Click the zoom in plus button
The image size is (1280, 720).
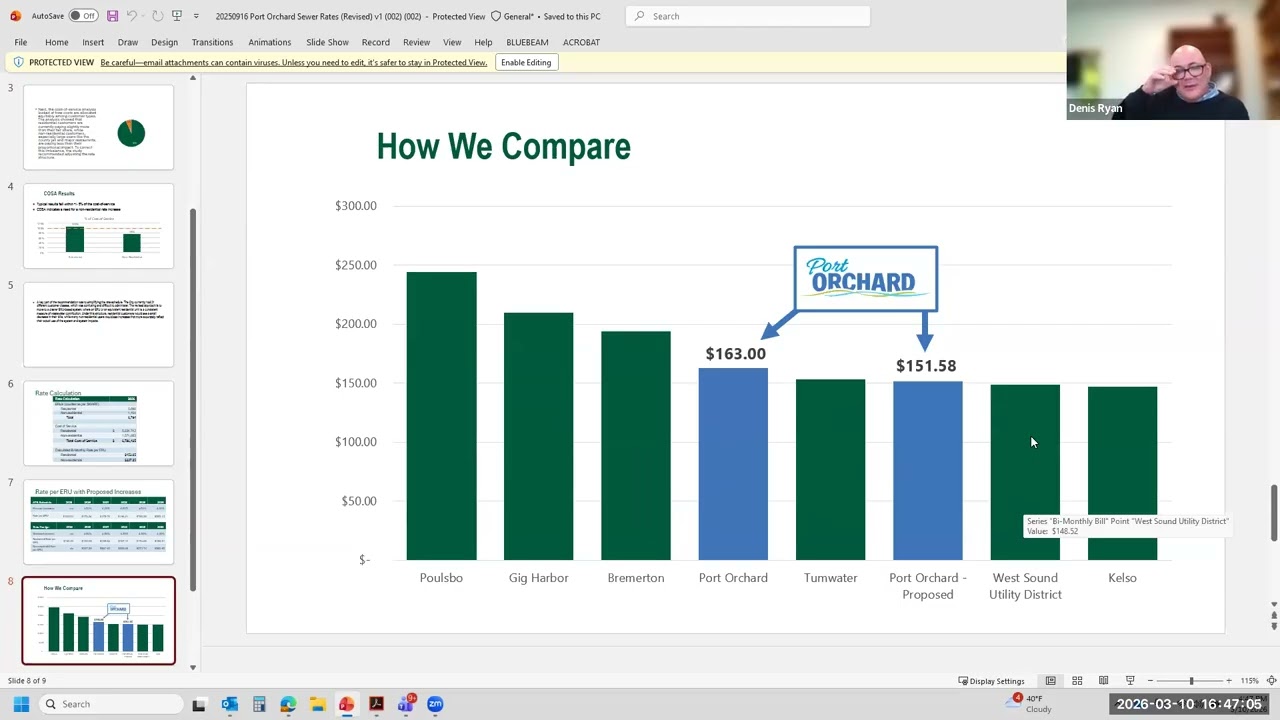1229,681
